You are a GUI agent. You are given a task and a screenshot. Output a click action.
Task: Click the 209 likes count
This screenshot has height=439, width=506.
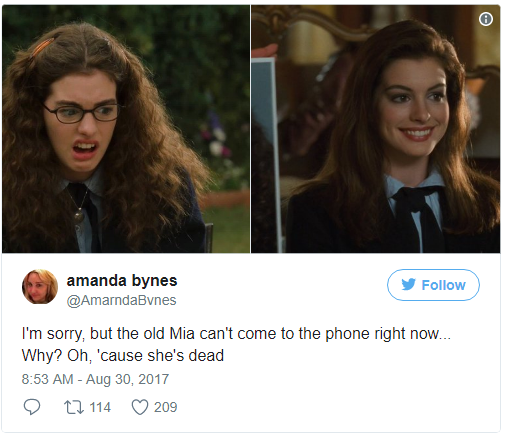point(165,407)
